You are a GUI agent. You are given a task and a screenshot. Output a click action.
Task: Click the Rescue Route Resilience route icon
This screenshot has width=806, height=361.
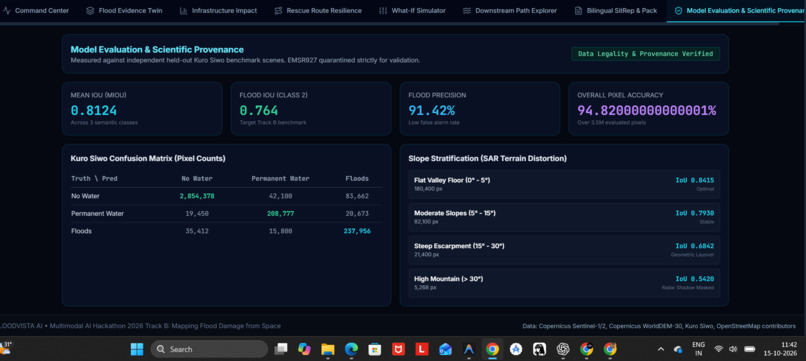tap(278, 11)
